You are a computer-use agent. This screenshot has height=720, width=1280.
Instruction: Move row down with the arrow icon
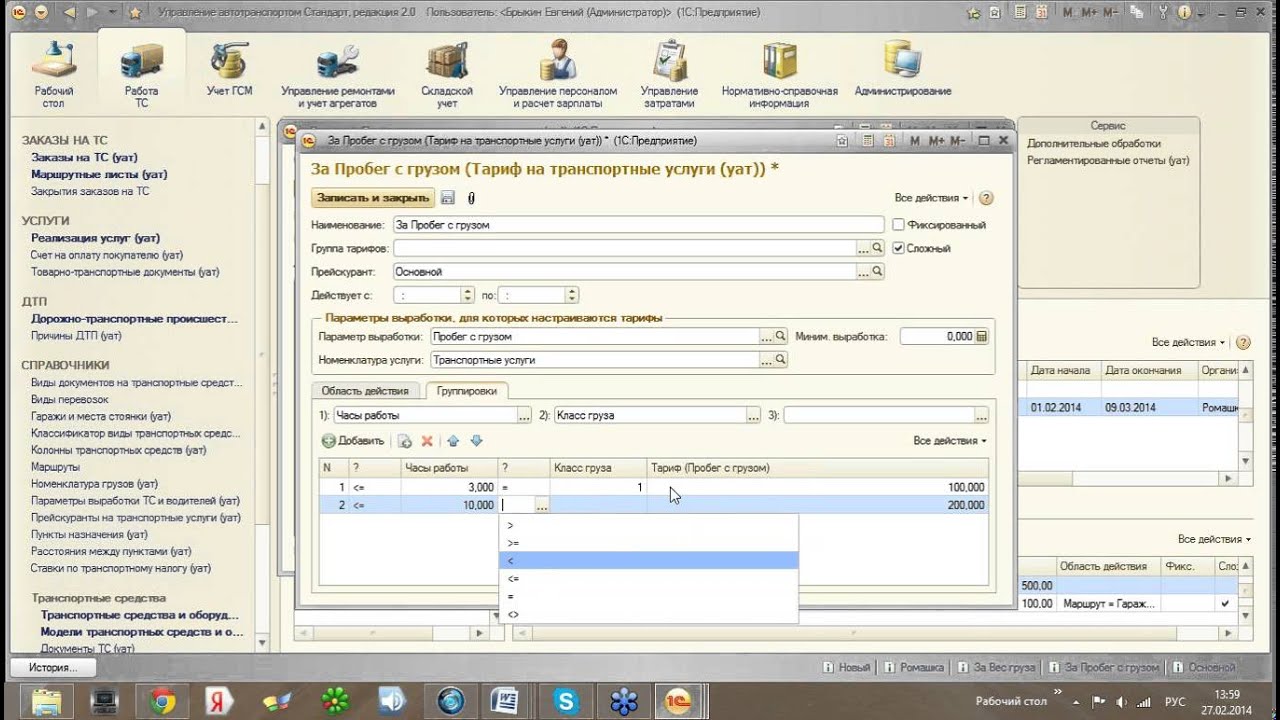coord(476,441)
